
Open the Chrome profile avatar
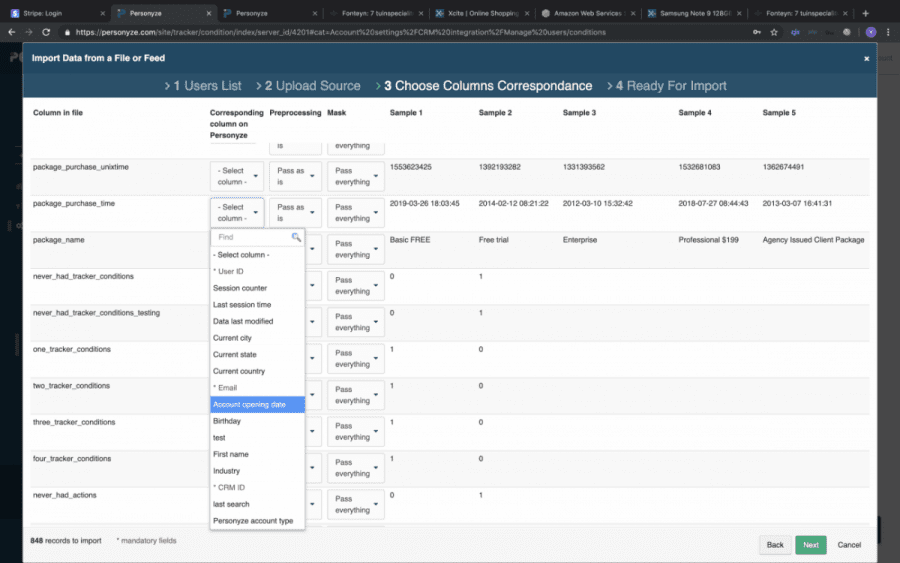pyautogui.click(x=870, y=32)
